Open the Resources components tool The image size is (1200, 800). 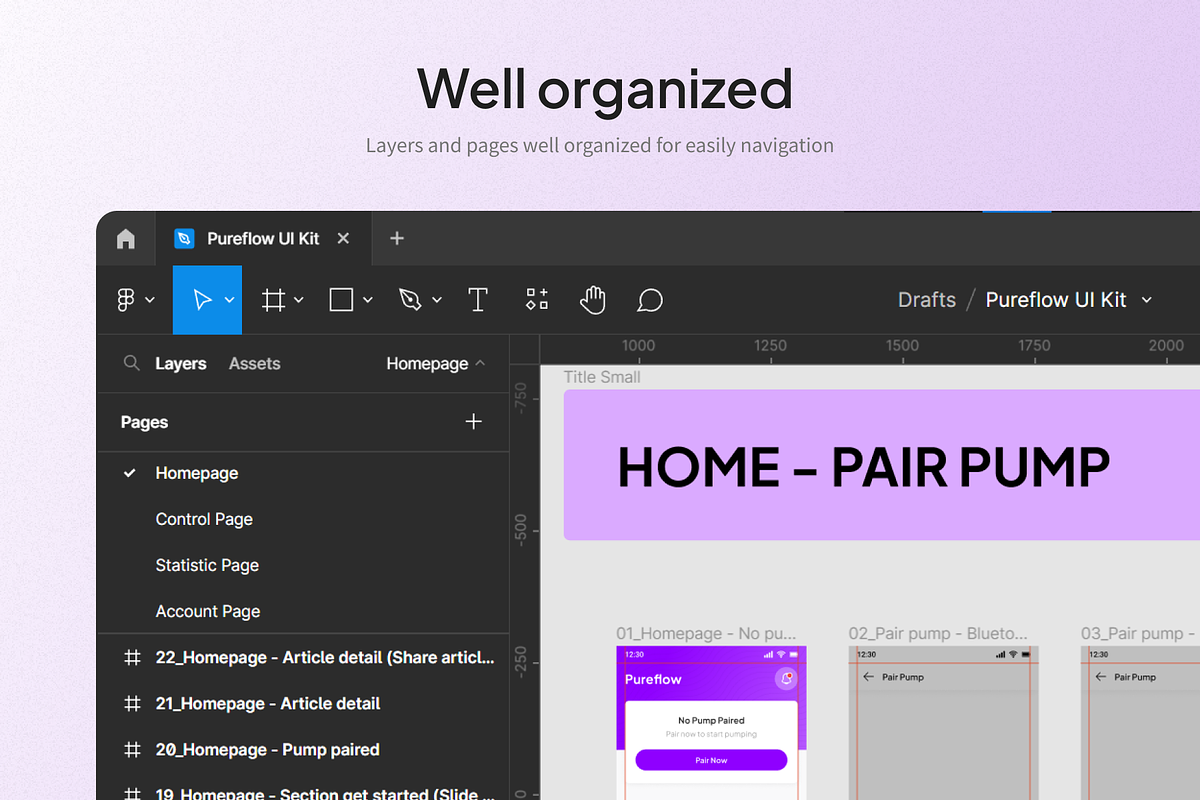tap(537, 299)
